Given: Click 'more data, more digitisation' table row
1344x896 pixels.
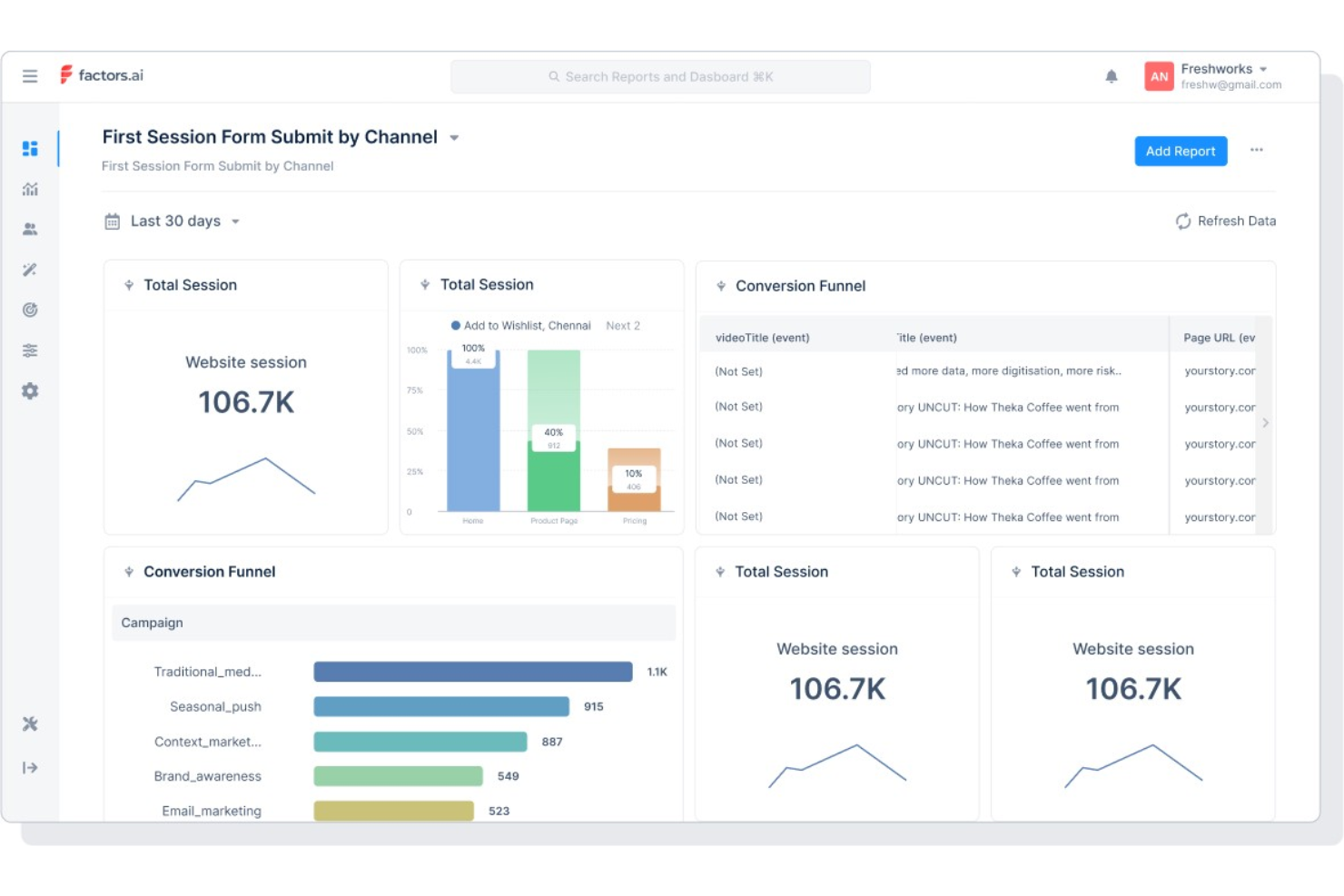Looking at the screenshot, I should pyautogui.click(x=1008, y=371).
